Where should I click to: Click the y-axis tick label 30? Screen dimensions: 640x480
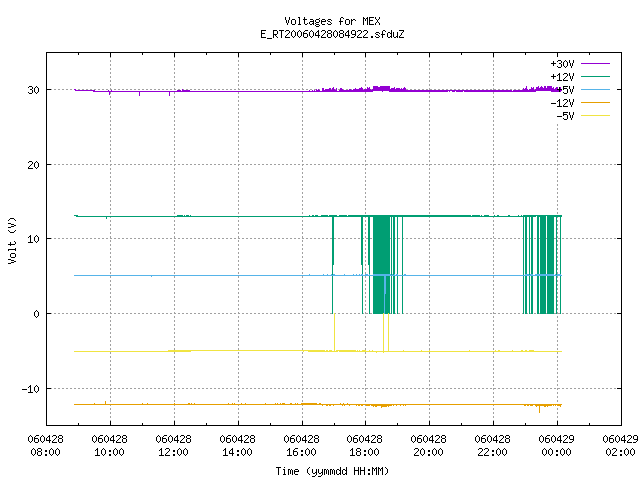click(x=33, y=90)
